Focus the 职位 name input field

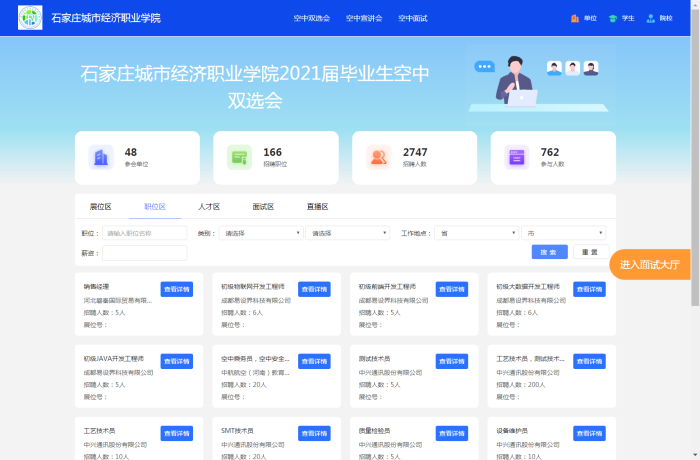point(145,233)
